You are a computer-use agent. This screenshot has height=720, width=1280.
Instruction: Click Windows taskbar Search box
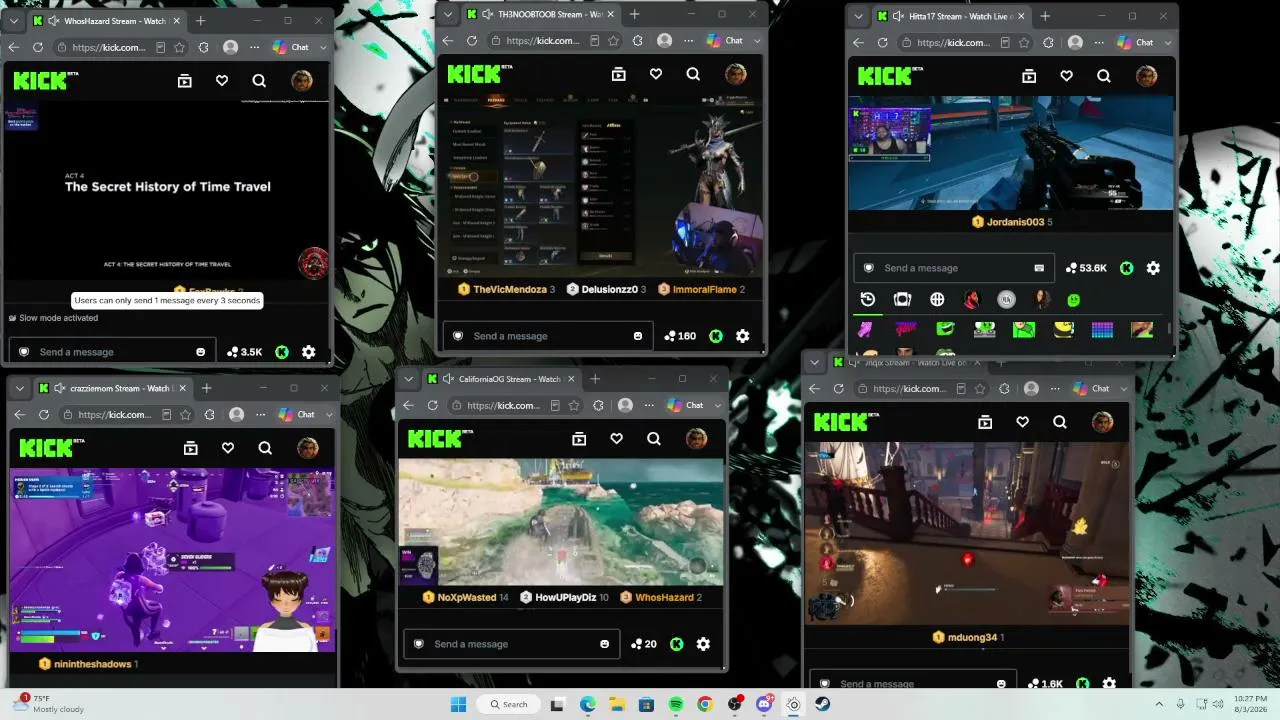pos(508,704)
